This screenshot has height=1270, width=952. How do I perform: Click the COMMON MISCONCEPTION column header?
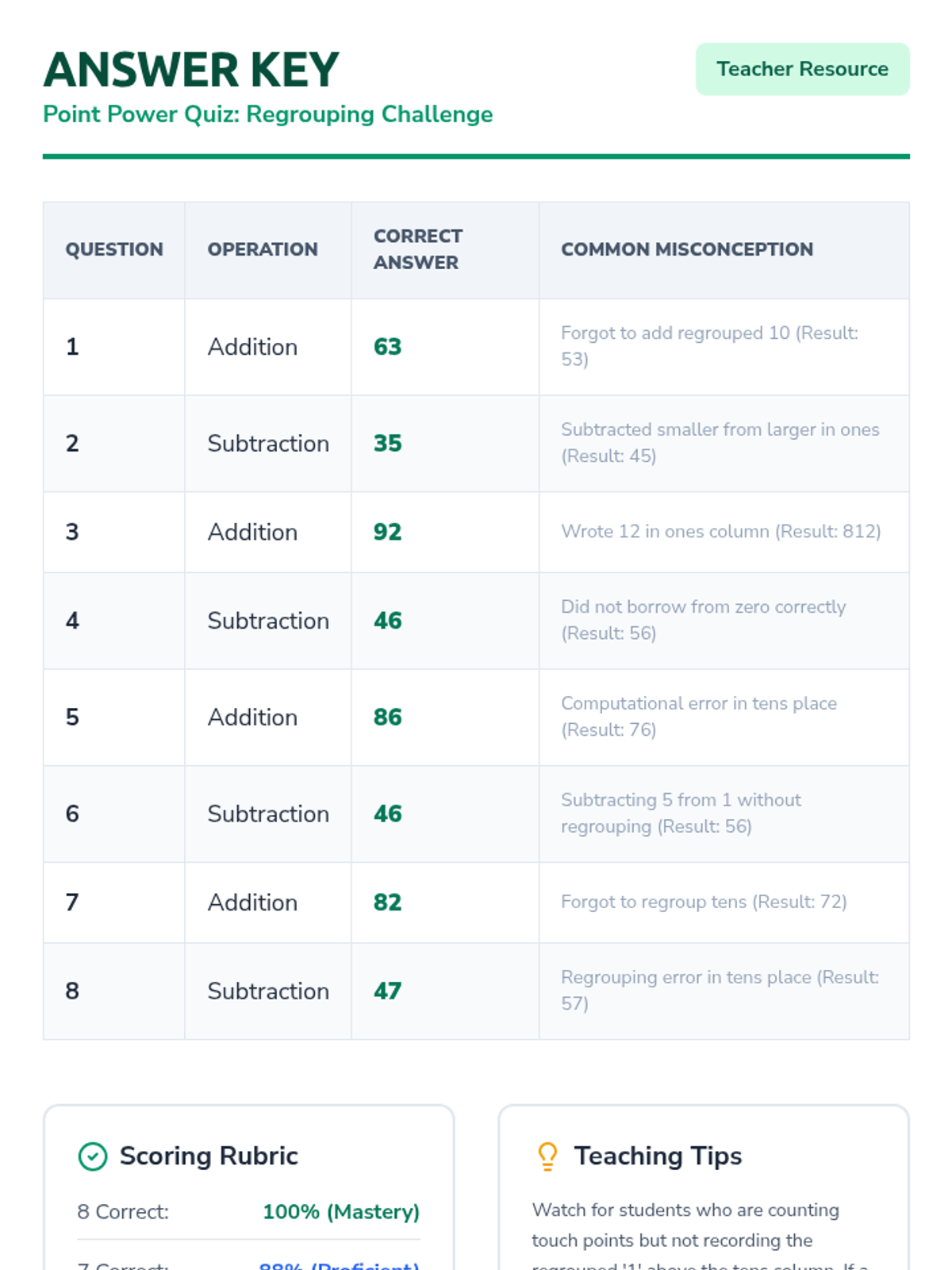[687, 249]
